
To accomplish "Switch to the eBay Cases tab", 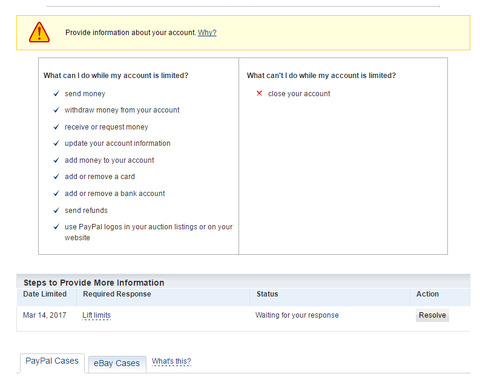I will click(117, 363).
